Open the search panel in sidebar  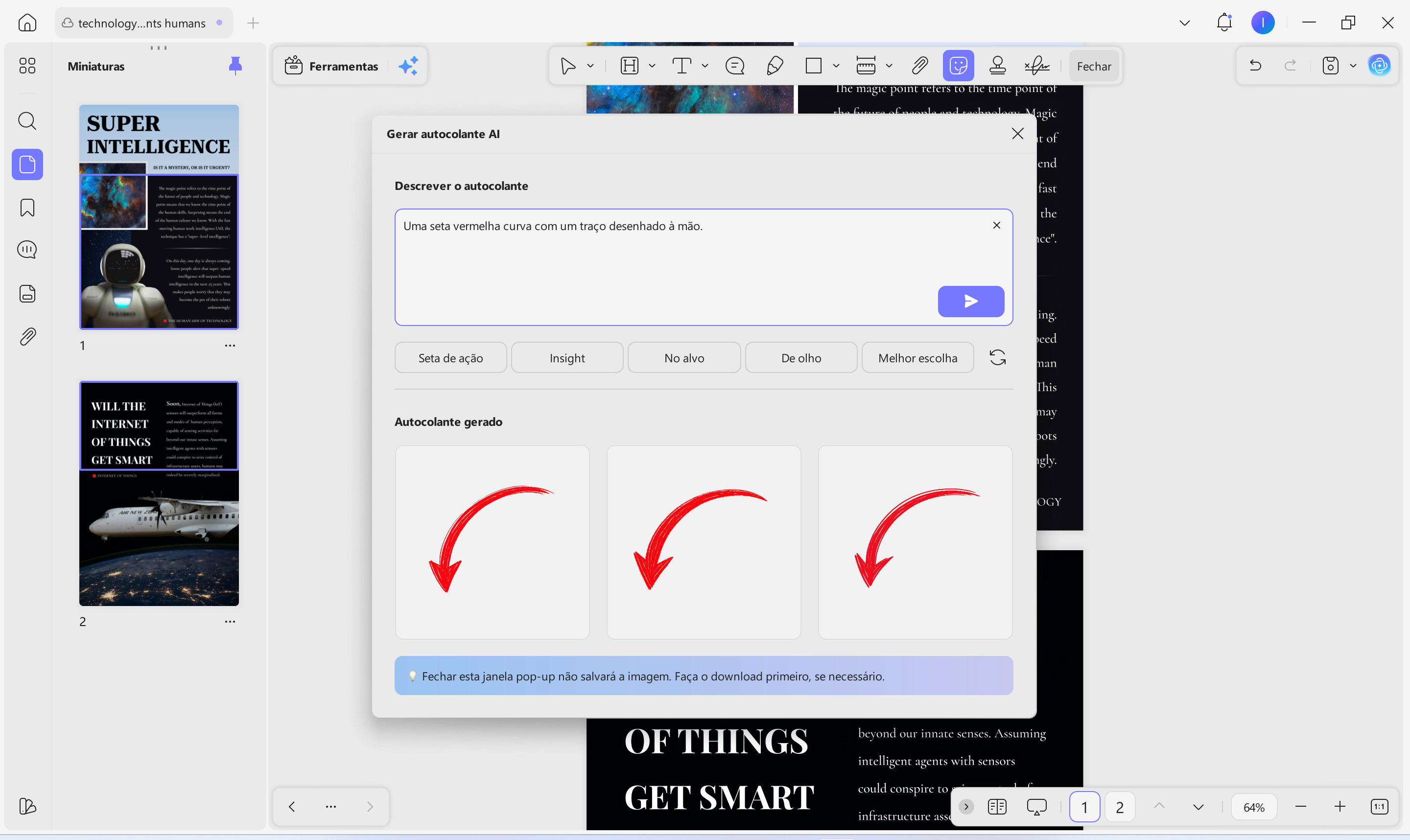click(x=27, y=120)
